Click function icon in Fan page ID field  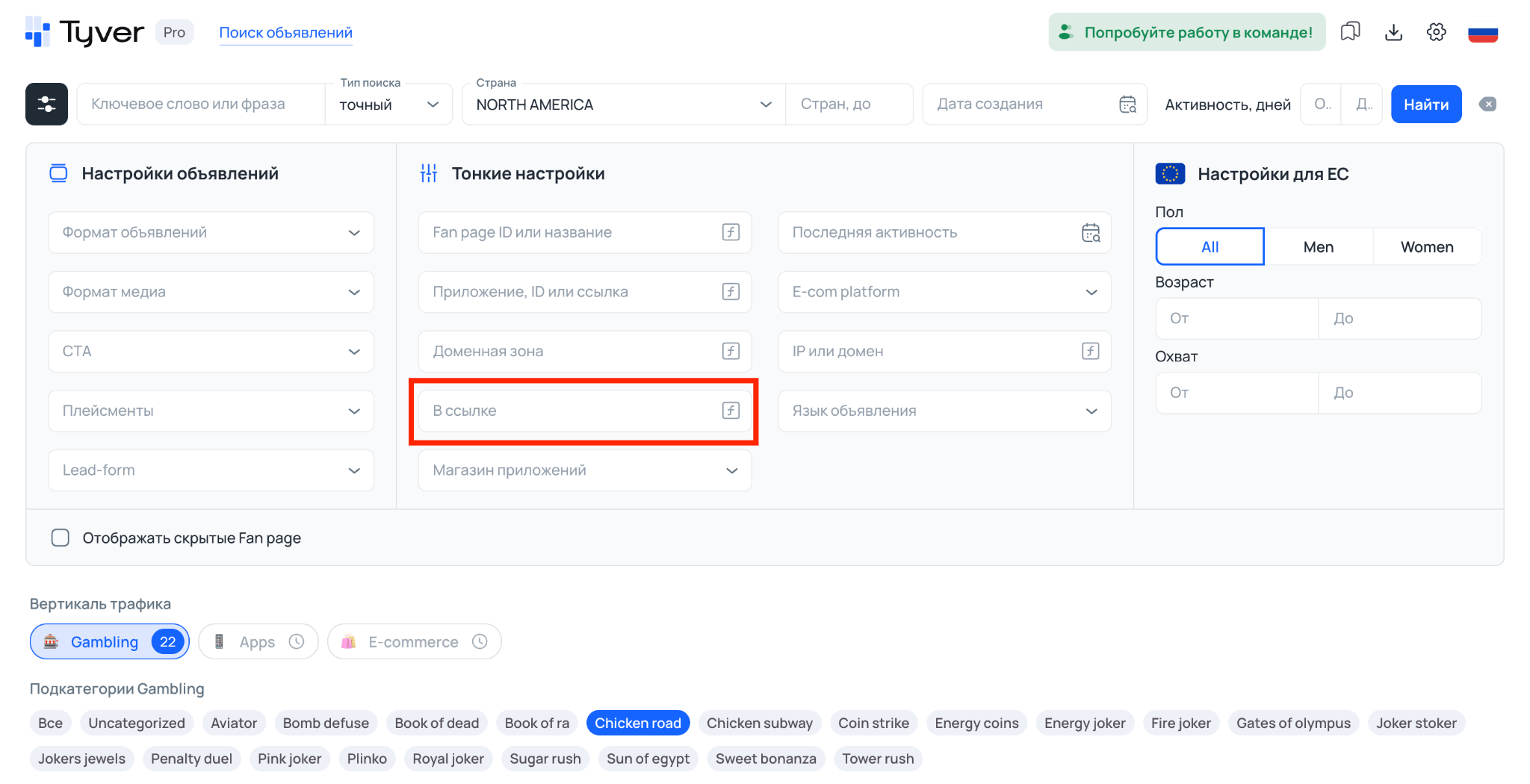[x=731, y=232]
